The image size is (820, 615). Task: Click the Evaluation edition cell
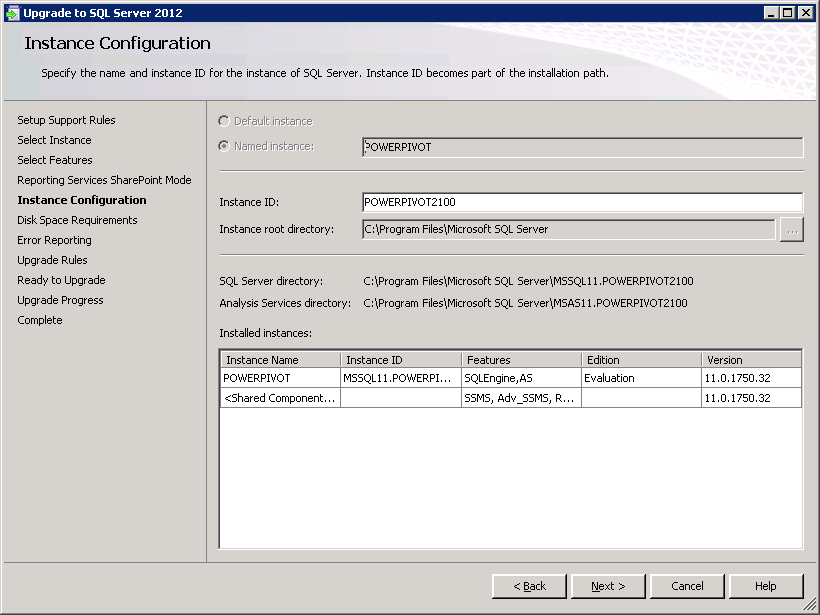pyautogui.click(x=642, y=378)
